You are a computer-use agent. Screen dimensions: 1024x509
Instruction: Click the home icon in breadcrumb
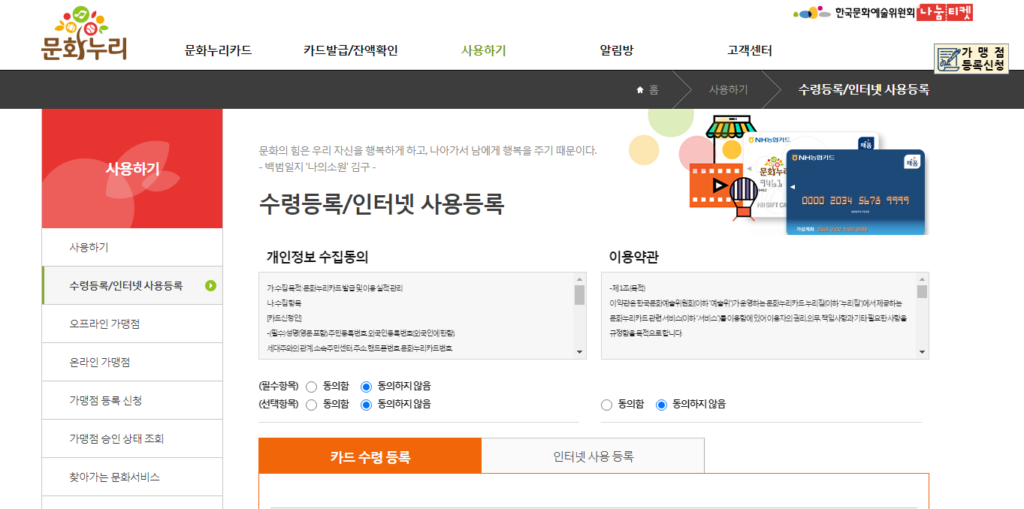[640, 90]
